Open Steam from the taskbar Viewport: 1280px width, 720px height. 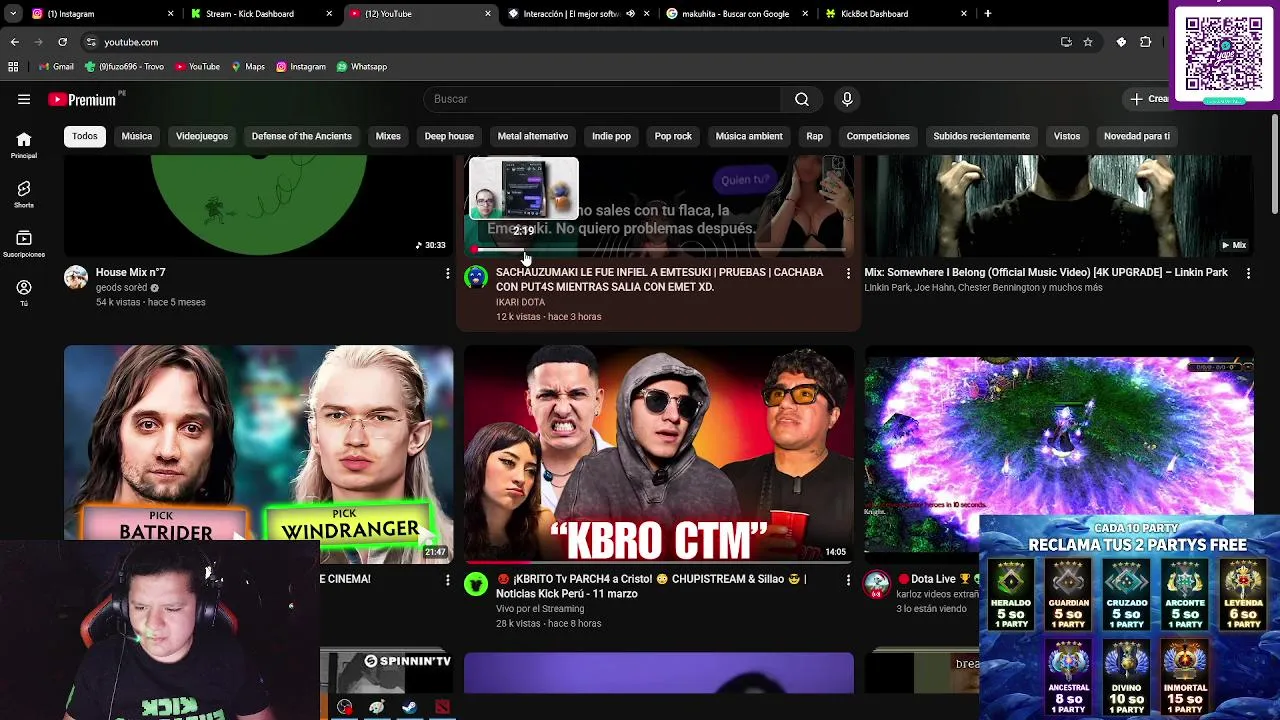coord(409,707)
